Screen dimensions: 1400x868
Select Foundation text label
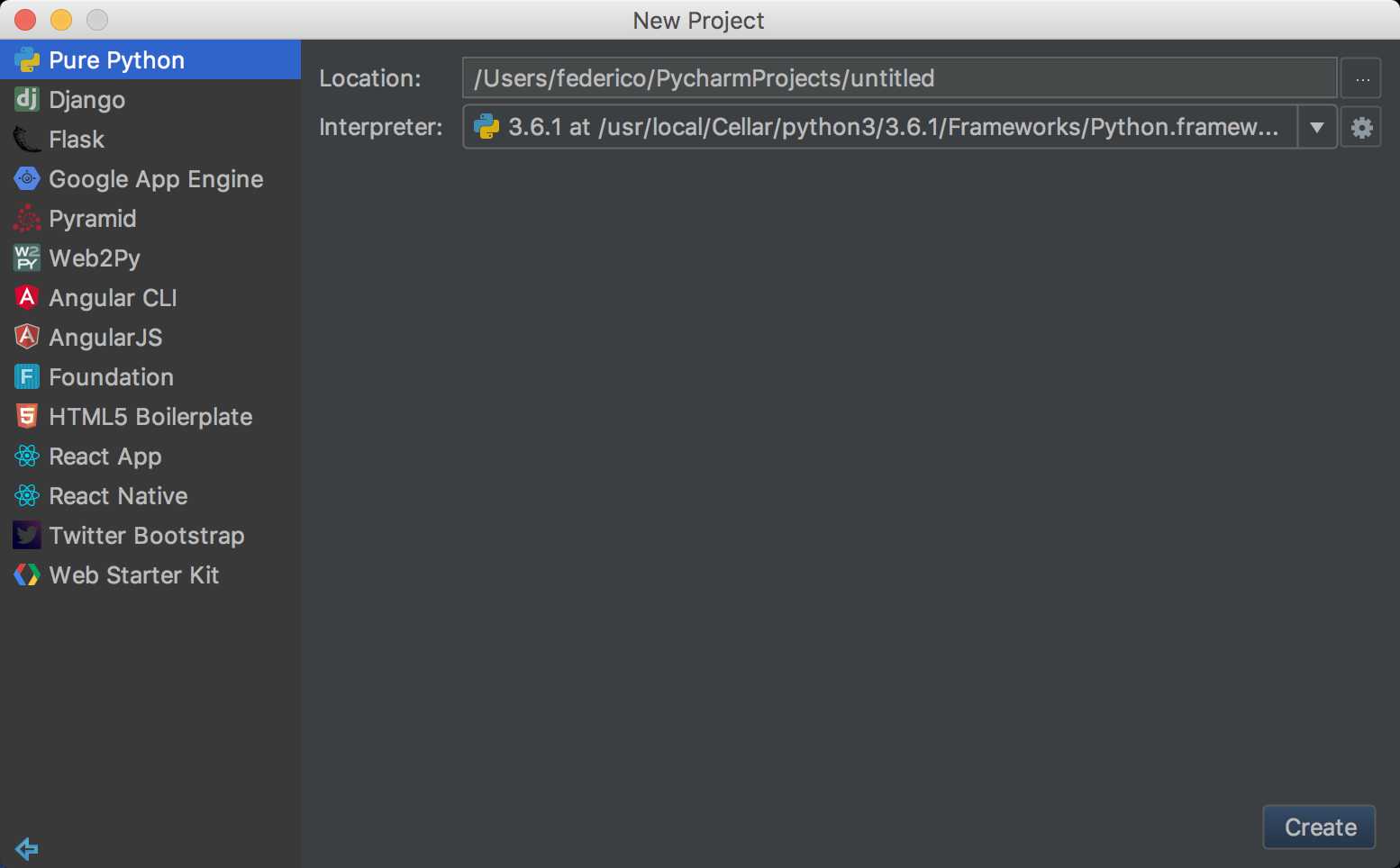pos(111,377)
